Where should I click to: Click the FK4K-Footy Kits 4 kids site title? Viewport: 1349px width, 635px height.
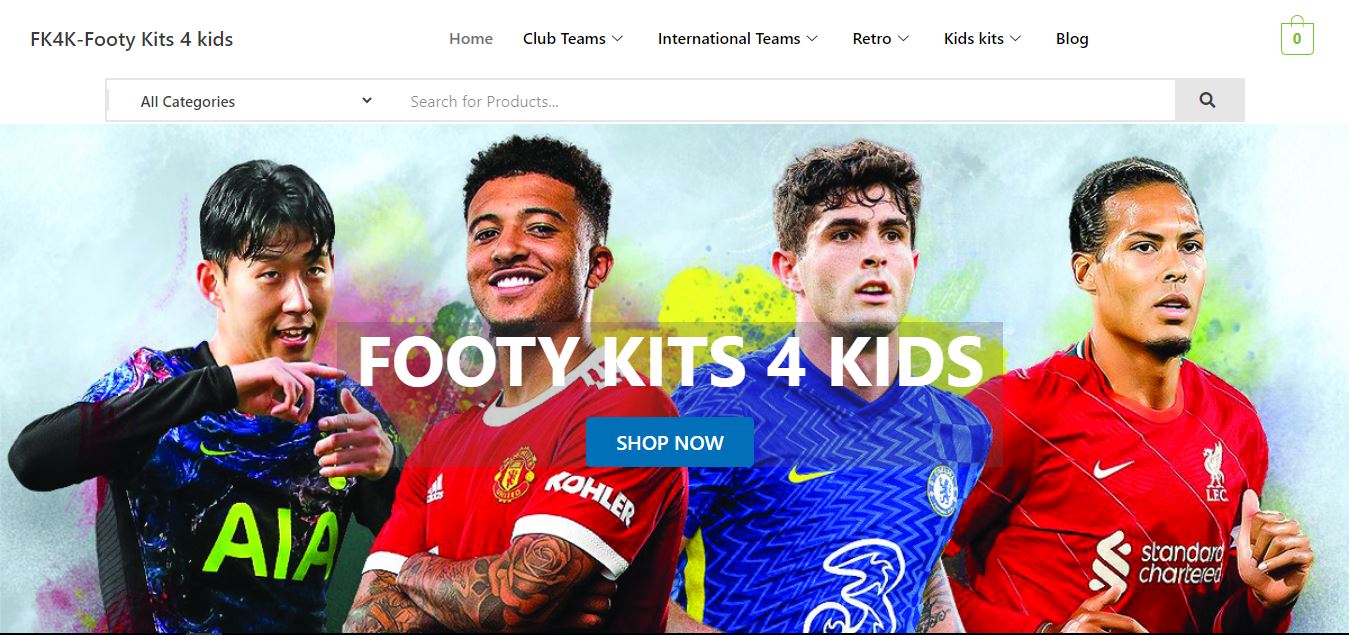pyautogui.click(x=131, y=40)
